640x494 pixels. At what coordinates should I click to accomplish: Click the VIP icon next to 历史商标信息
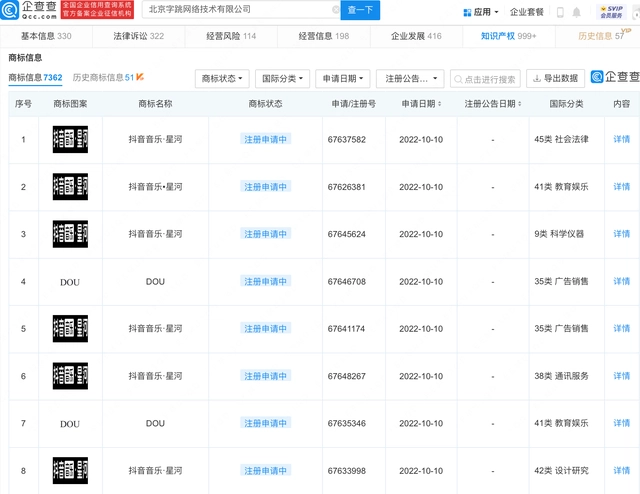(x=140, y=77)
